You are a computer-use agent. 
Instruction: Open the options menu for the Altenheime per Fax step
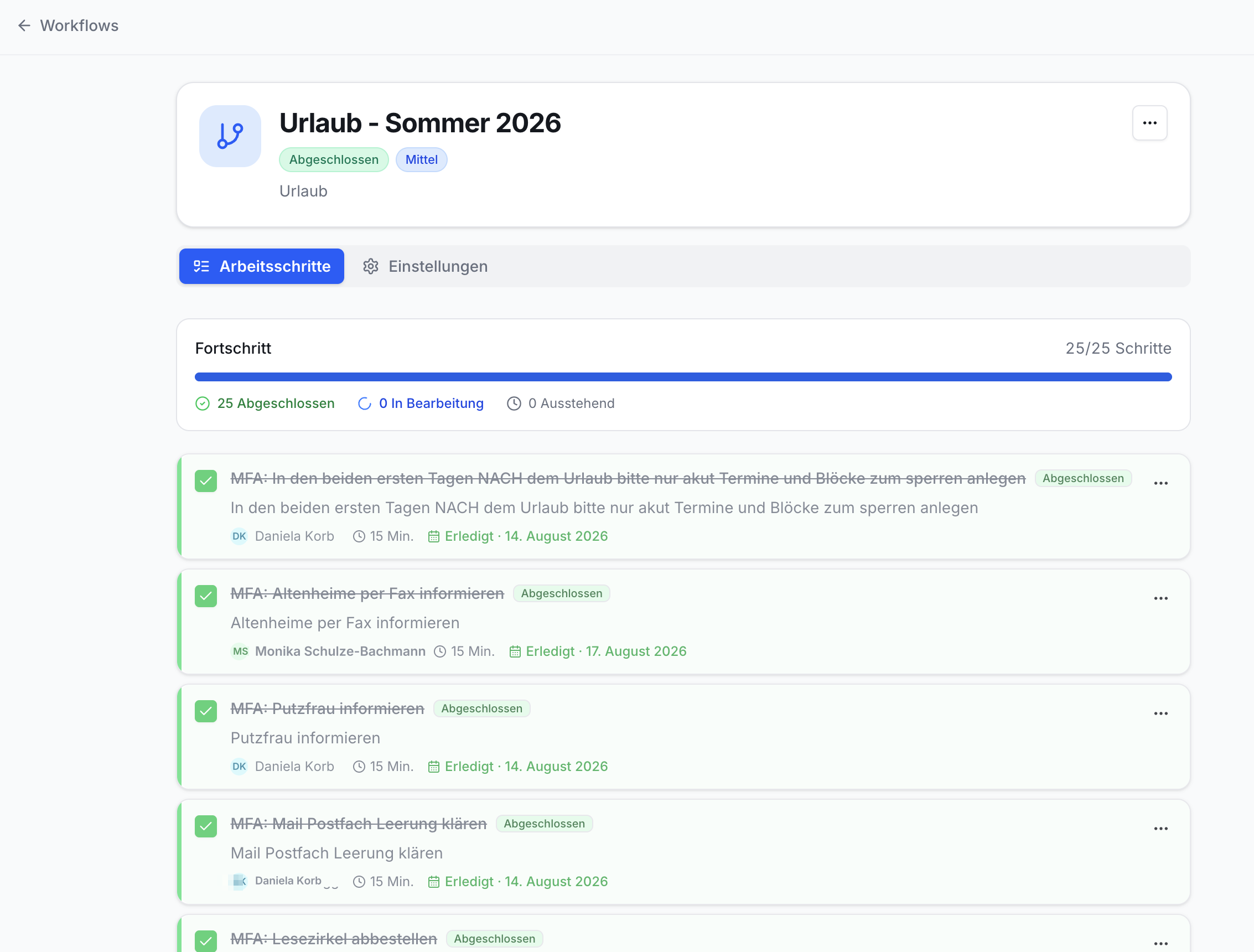point(1161,598)
